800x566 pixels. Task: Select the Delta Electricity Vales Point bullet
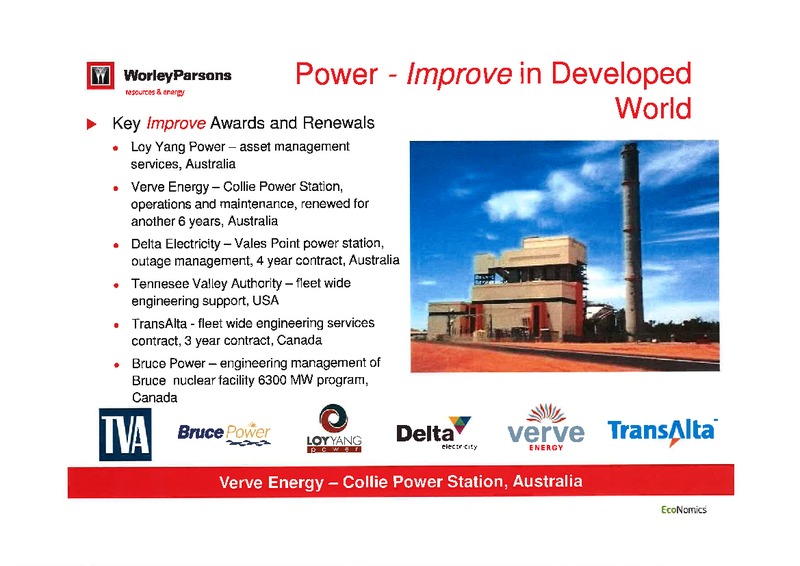(x=265, y=252)
